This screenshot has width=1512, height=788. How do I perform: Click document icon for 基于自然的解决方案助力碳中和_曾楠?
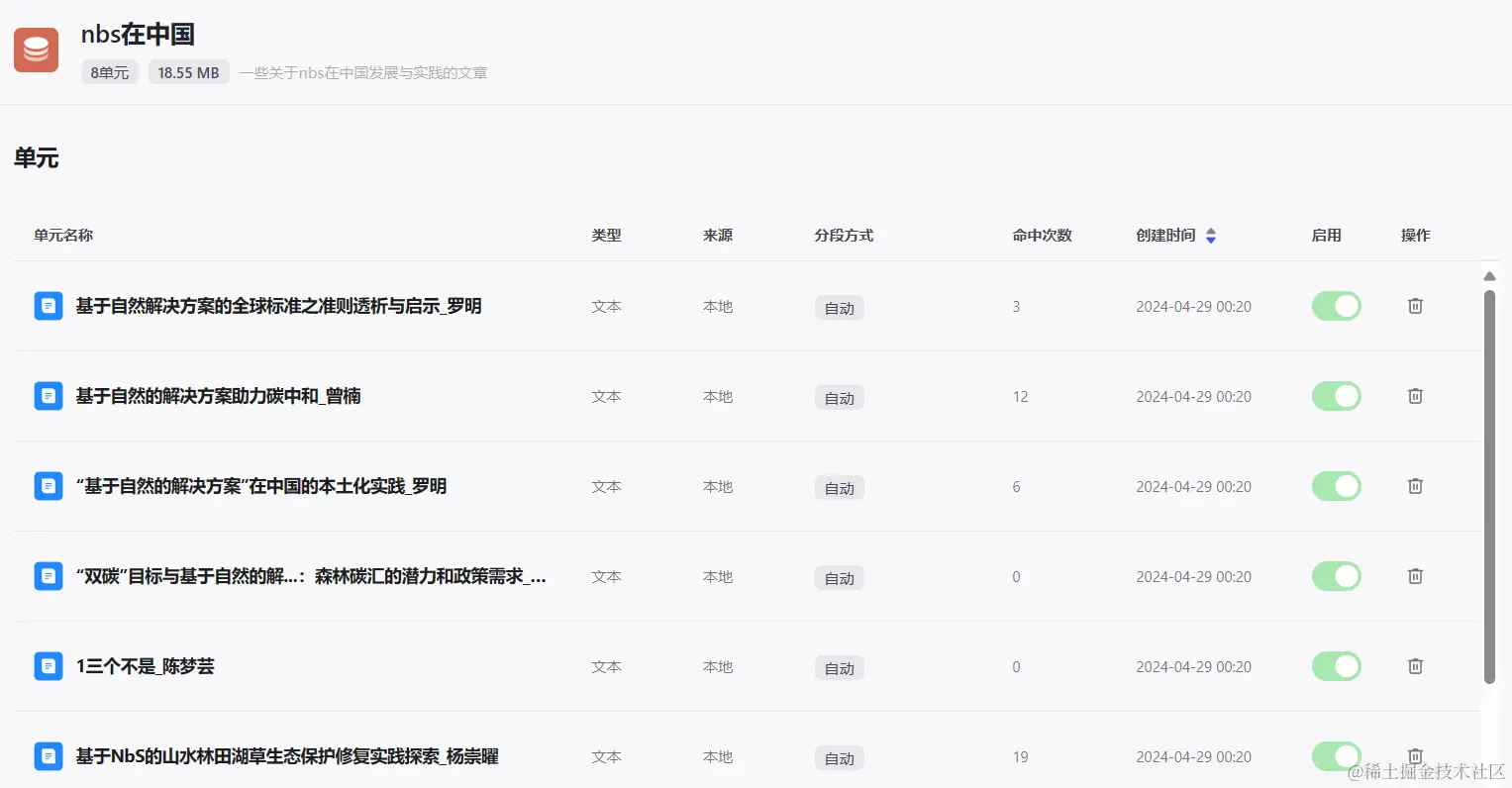point(49,396)
